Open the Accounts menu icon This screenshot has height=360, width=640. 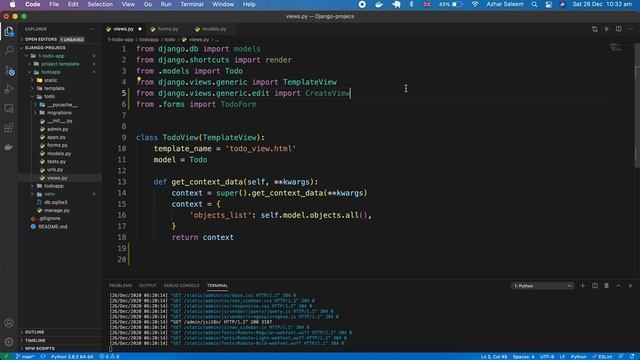[x=9, y=323]
